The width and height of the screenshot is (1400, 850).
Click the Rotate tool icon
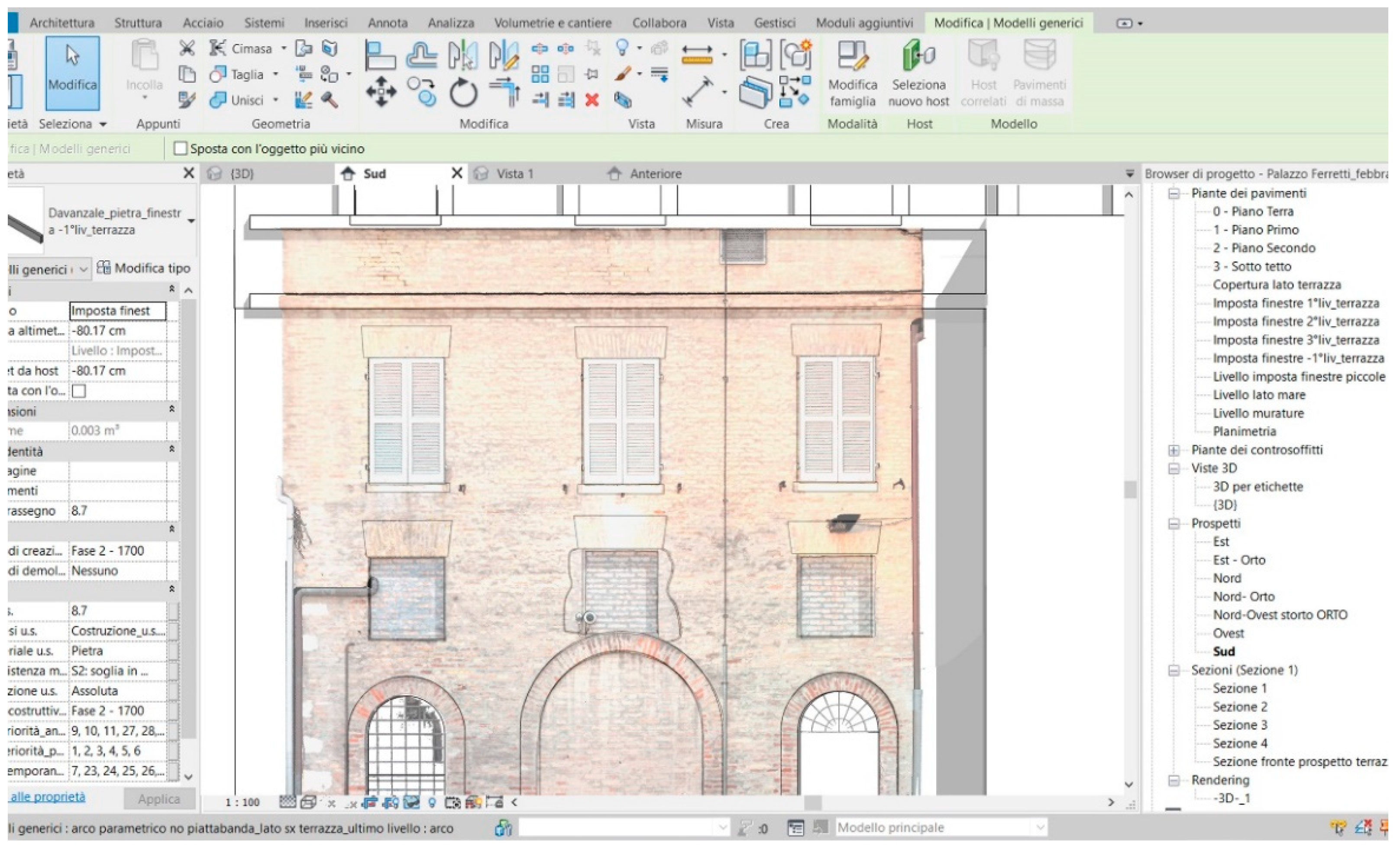click(463, 93)
